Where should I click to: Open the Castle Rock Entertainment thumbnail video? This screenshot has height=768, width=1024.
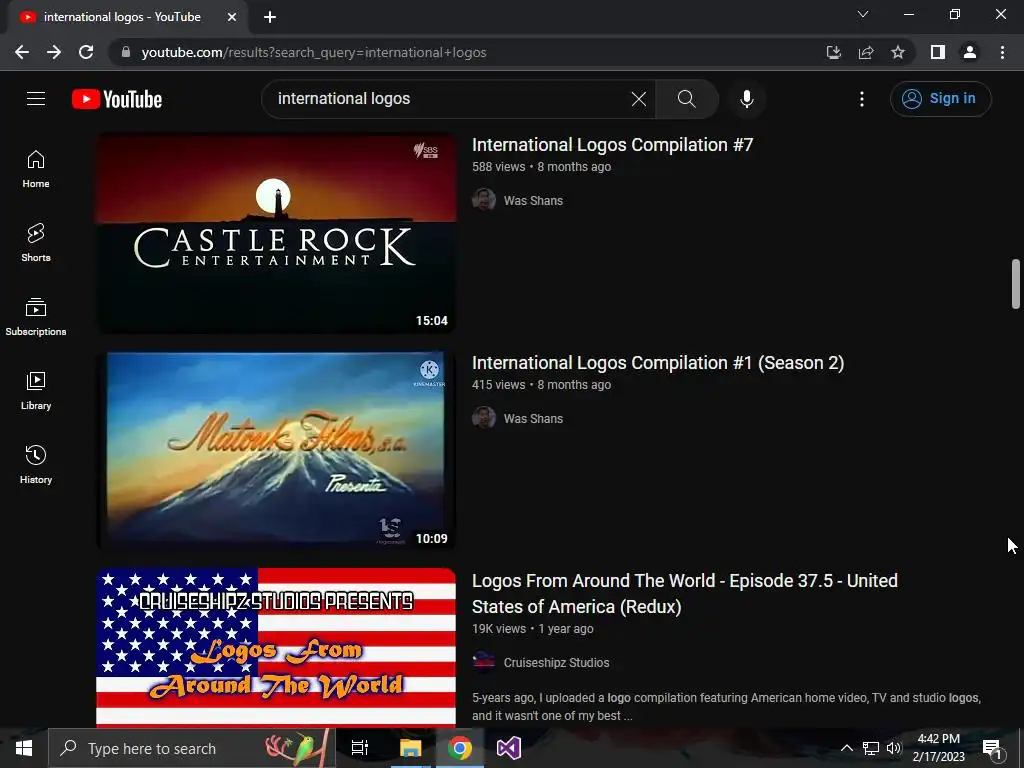(276, 233)
